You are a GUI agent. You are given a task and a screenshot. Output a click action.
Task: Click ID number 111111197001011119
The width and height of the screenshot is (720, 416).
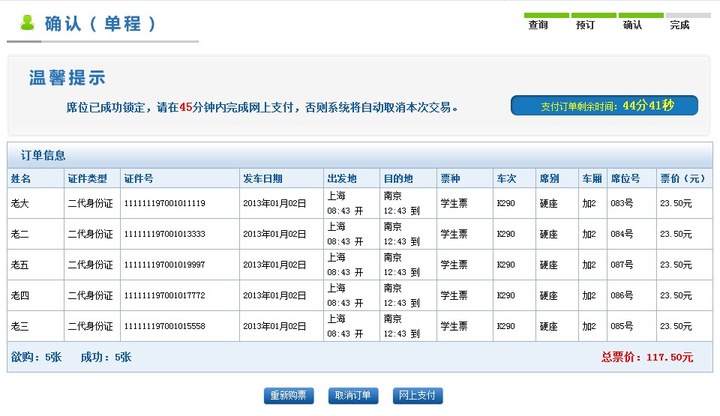pyautogui.click(x=165, y=203)
